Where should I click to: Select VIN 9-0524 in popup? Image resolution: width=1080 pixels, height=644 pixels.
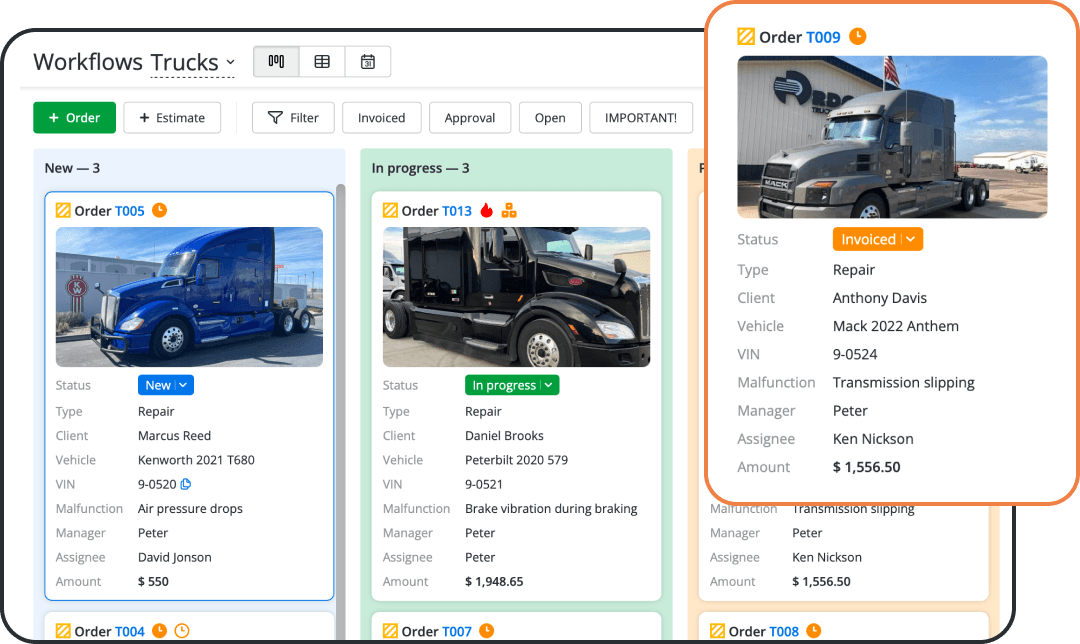click(855, 355)
